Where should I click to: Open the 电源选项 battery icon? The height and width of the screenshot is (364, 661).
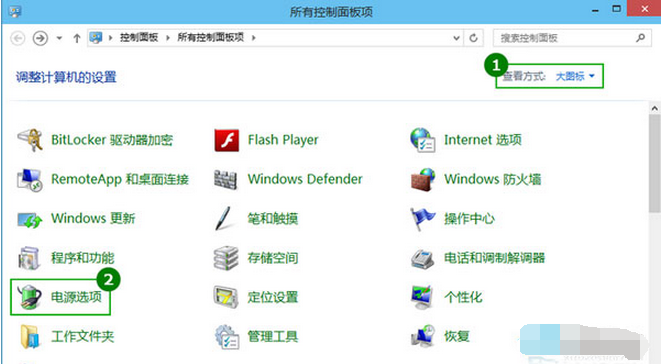(x=29, y=297)
